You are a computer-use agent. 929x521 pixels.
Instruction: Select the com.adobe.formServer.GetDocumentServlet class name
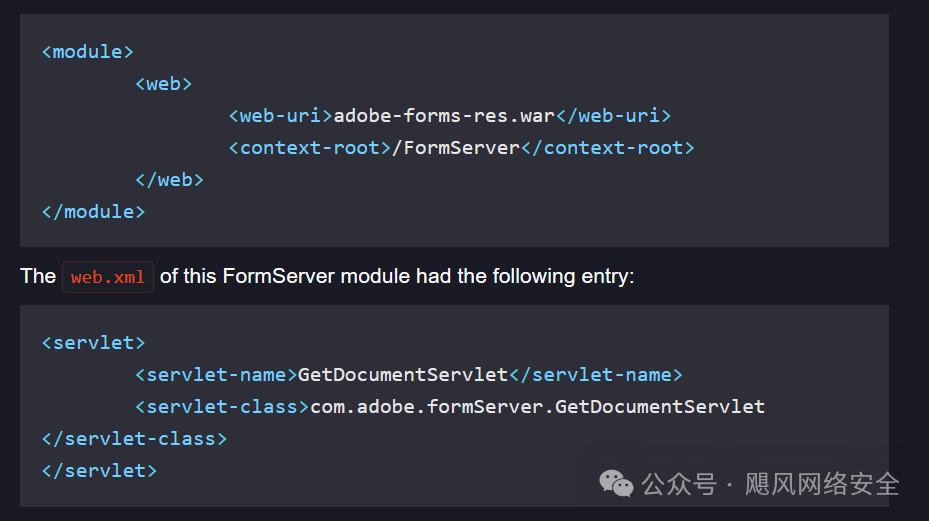[x=537, y=407]
